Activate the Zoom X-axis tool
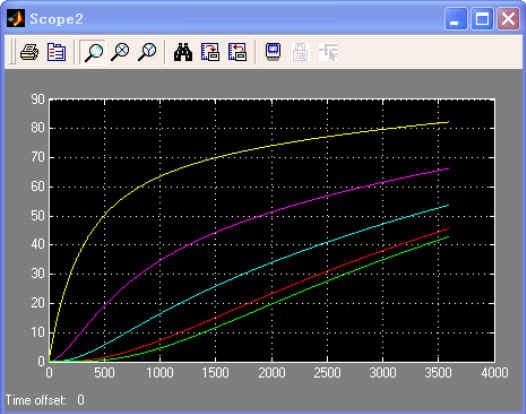Image resolution: width=526 pixels, height=414 pixels. click(x=120, y=52)
